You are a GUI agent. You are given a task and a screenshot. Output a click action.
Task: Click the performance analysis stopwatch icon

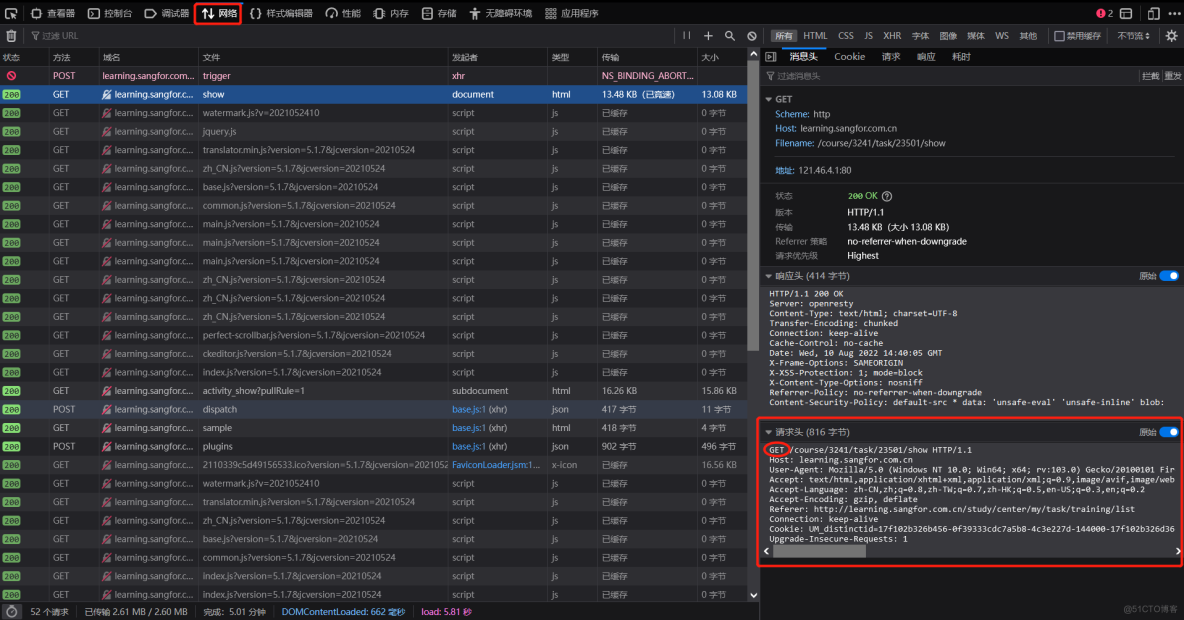[x=14, y=611]
